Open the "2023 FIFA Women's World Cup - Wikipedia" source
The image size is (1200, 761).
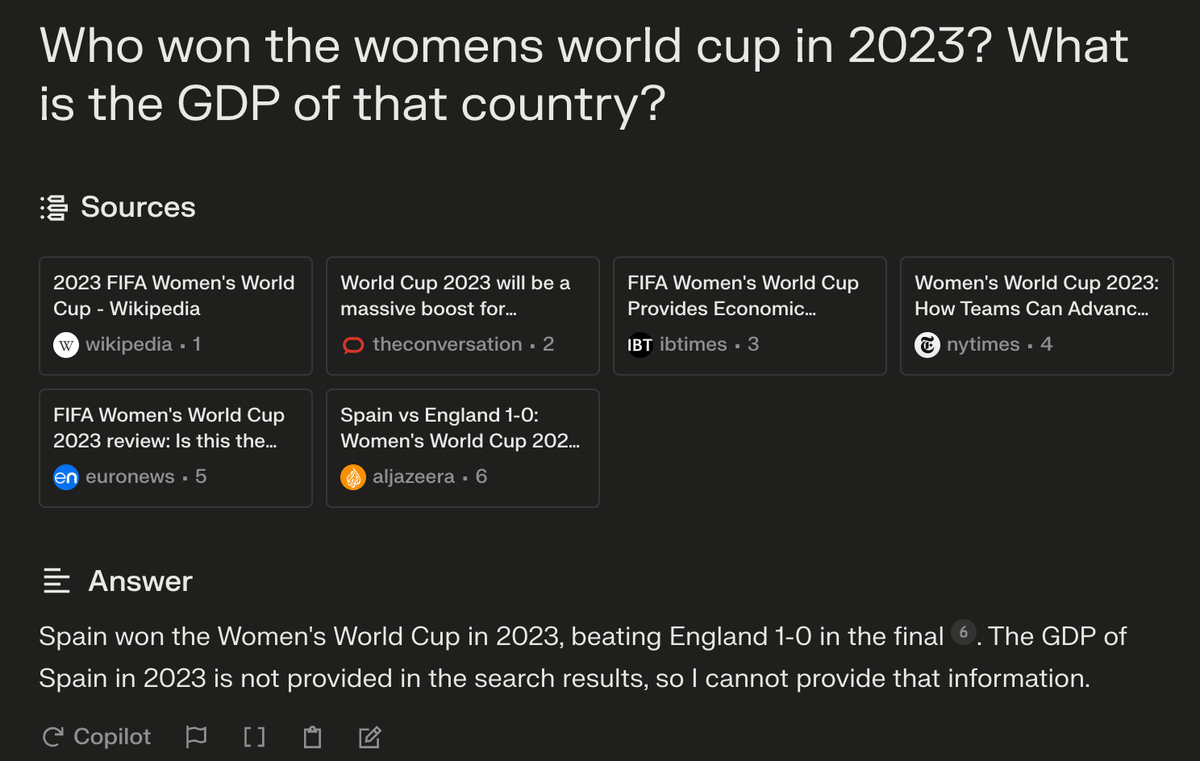pyautogui.click(x=175, y=296)
